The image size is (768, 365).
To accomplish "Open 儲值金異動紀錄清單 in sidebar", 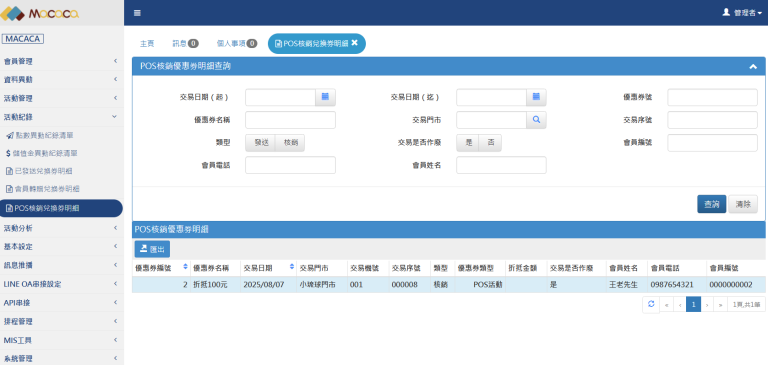I will pyautogui.click(x=42, y=153).
